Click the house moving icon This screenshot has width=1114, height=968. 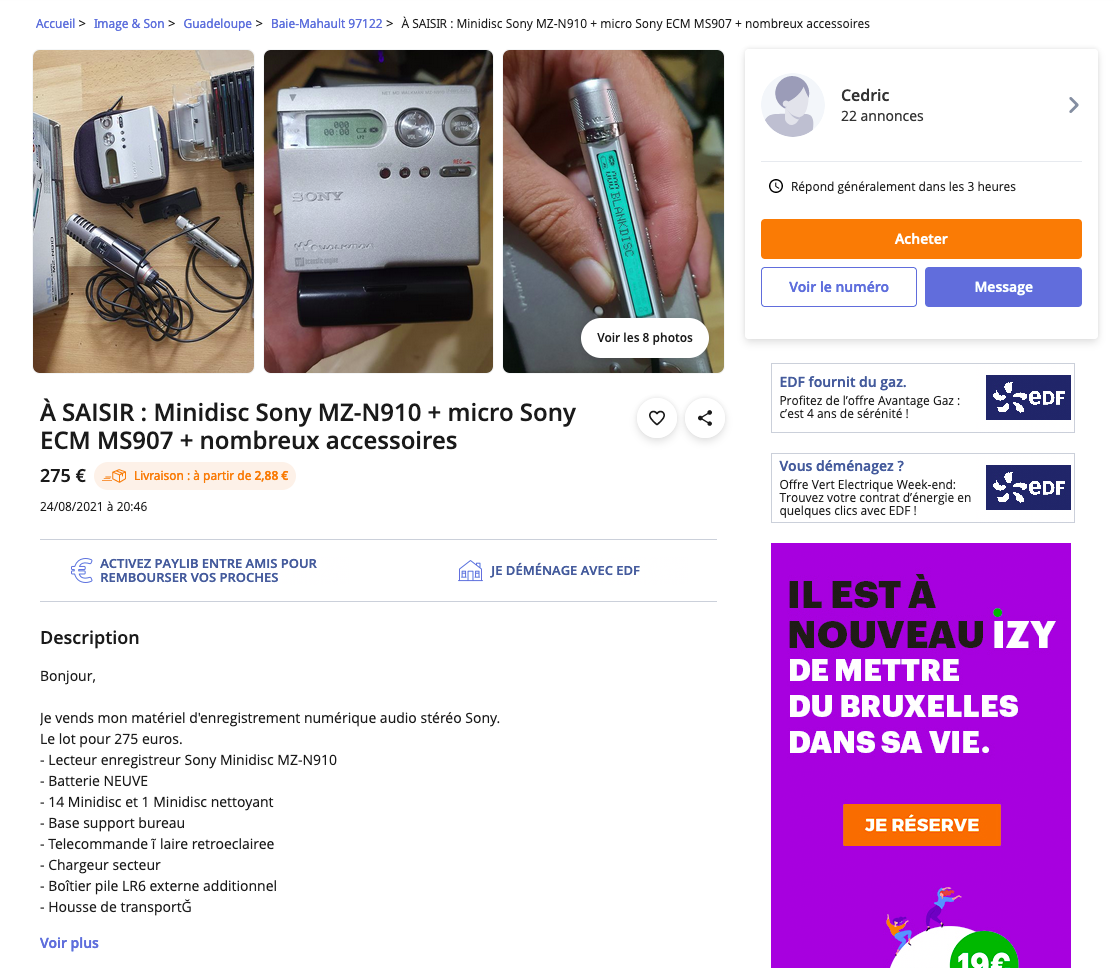click(470, 571)
